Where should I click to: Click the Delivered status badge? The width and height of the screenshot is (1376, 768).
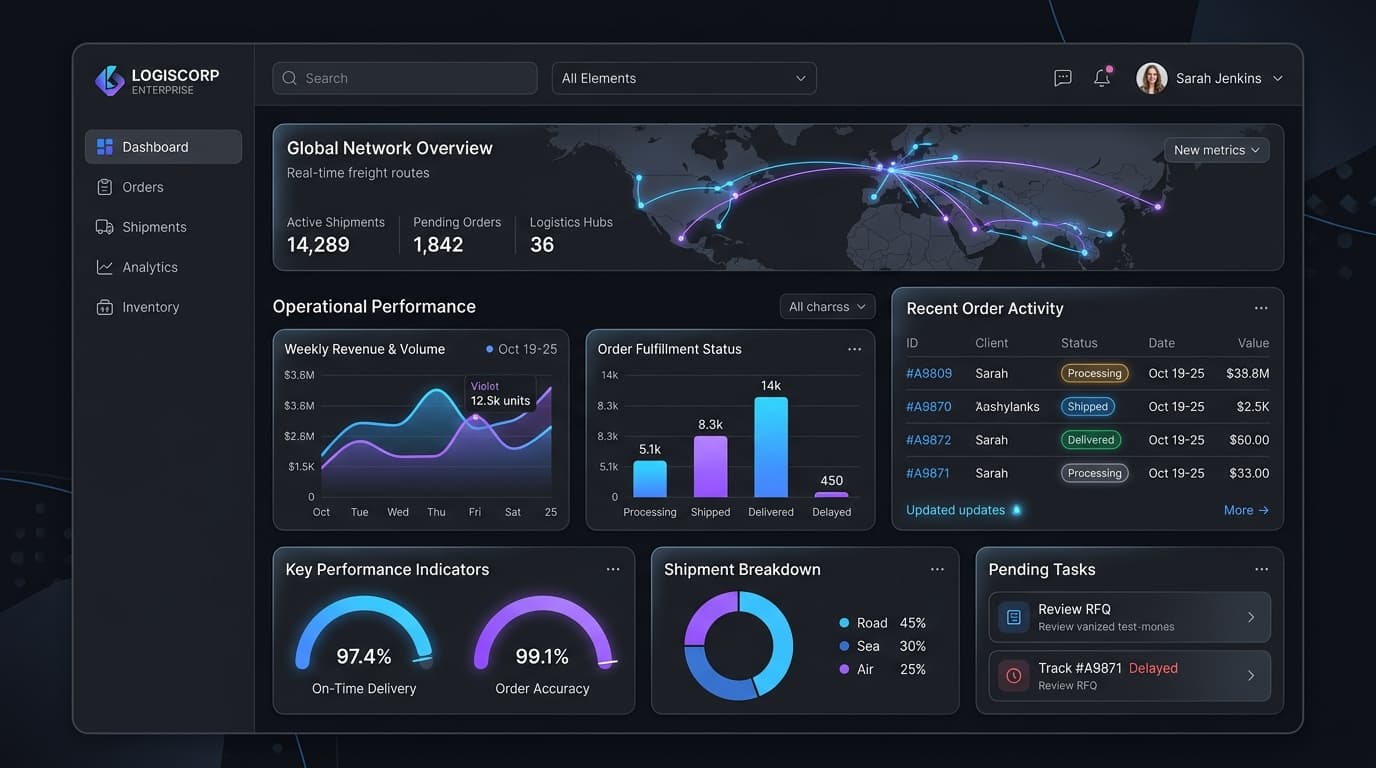pyautogui.click(x=1091, y=440)
